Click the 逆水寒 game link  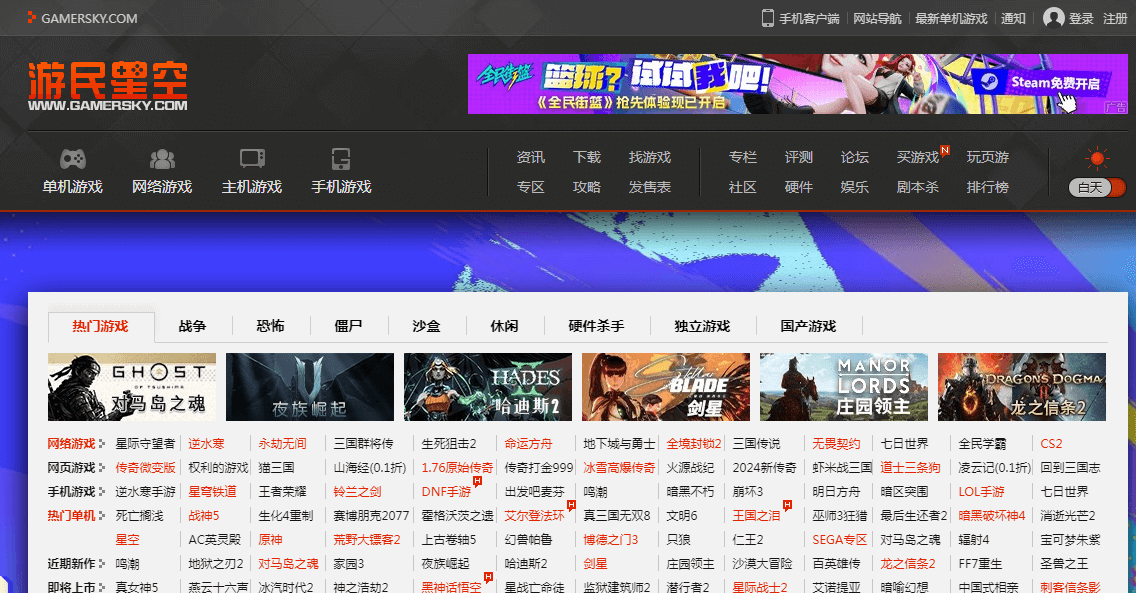click(206, 444)
